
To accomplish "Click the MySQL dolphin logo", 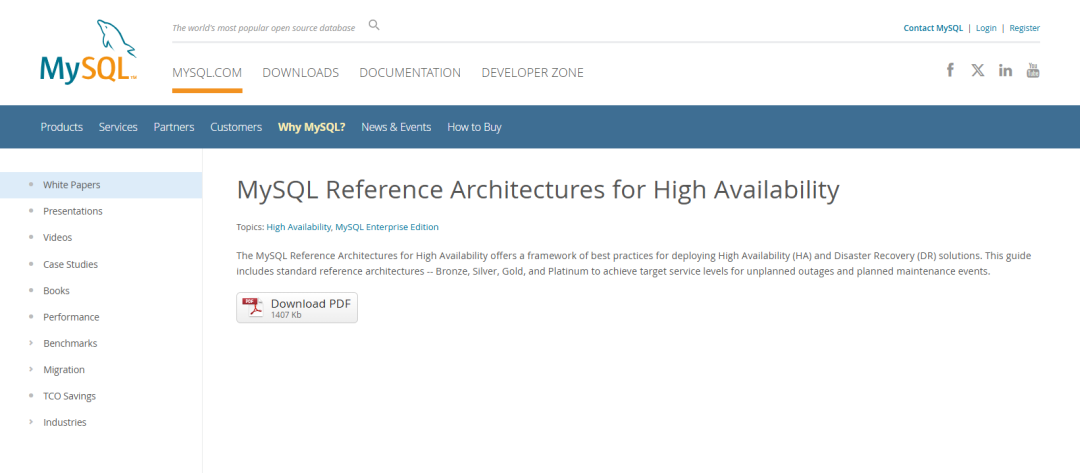I will pyautogui.click(x=88, y=50).
